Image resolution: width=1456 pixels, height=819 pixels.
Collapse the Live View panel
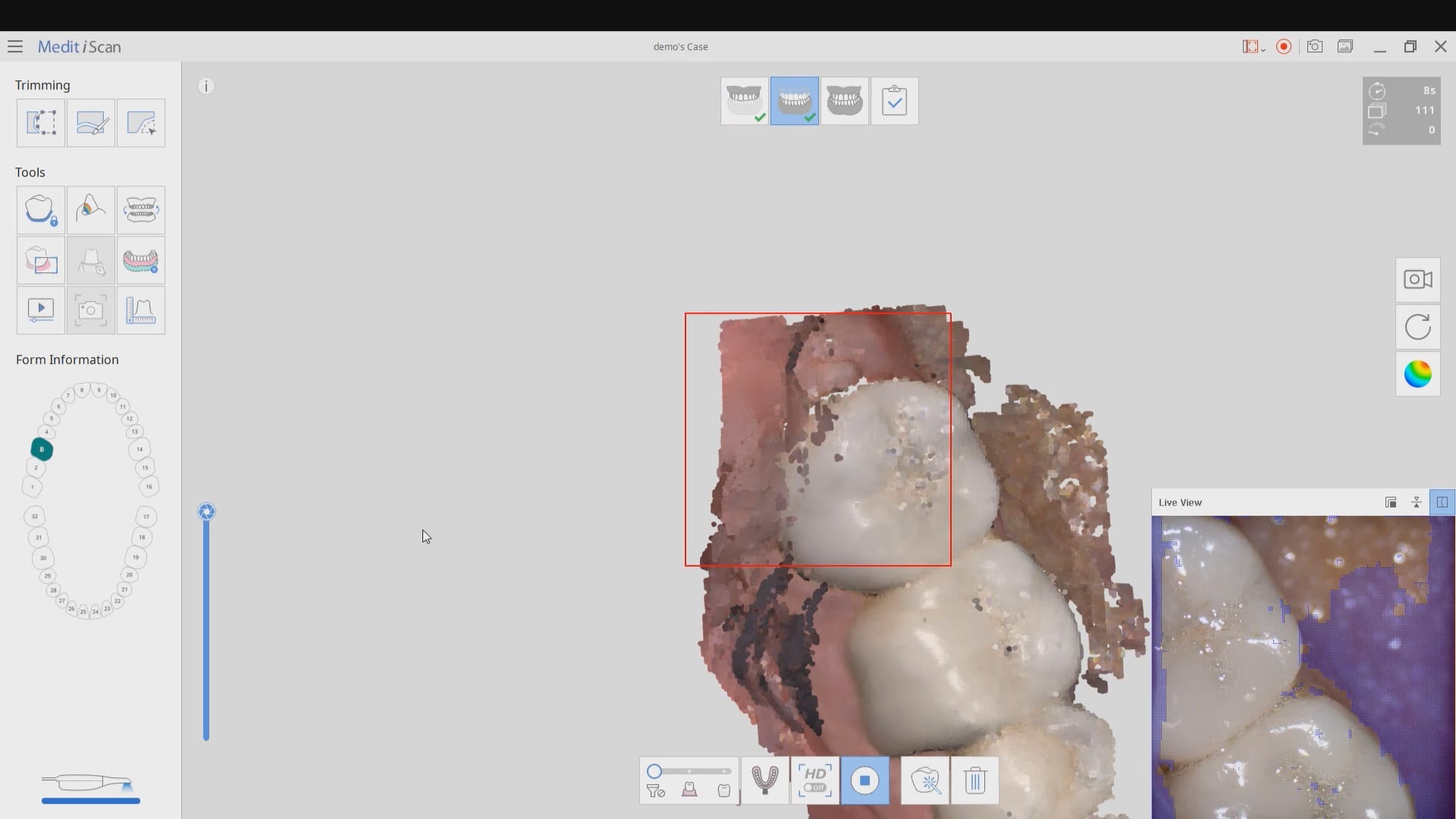point(1416,503)
